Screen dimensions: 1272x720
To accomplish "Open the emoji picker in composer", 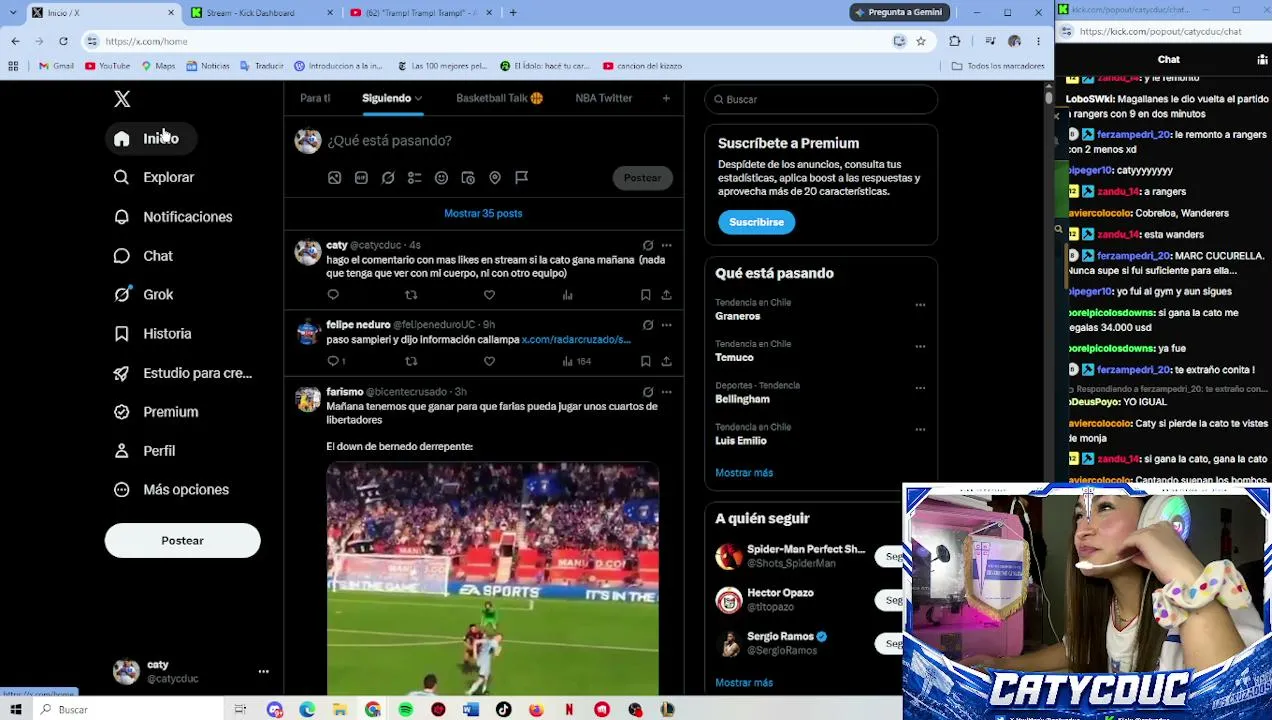I will [x=441, y=178].
